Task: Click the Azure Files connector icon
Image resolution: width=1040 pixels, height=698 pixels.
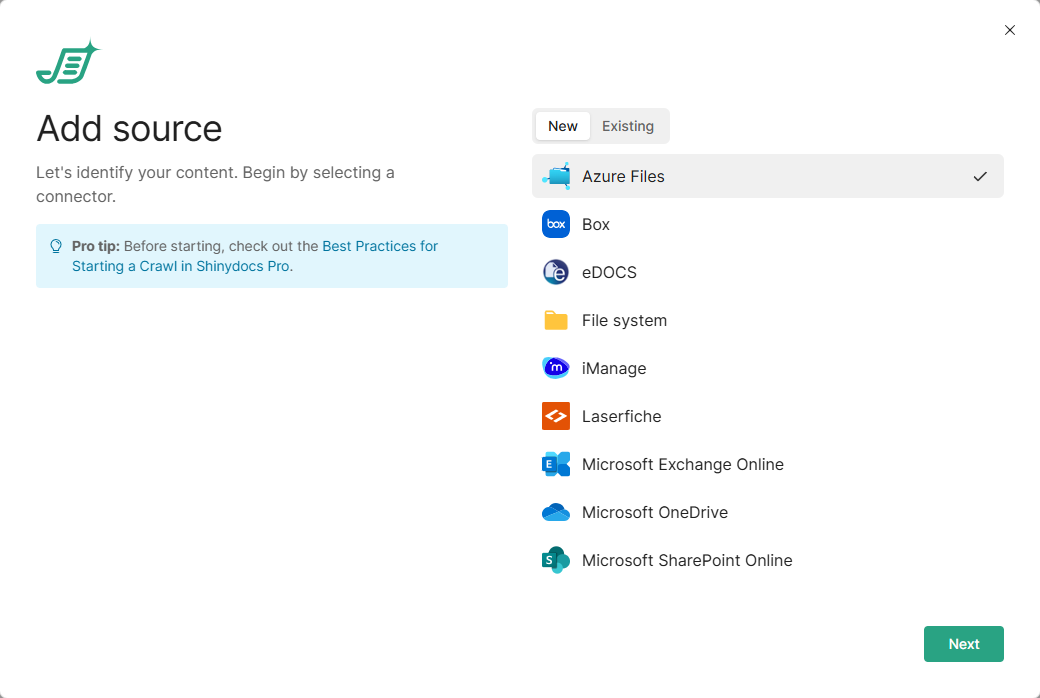Action: (556, 176)
